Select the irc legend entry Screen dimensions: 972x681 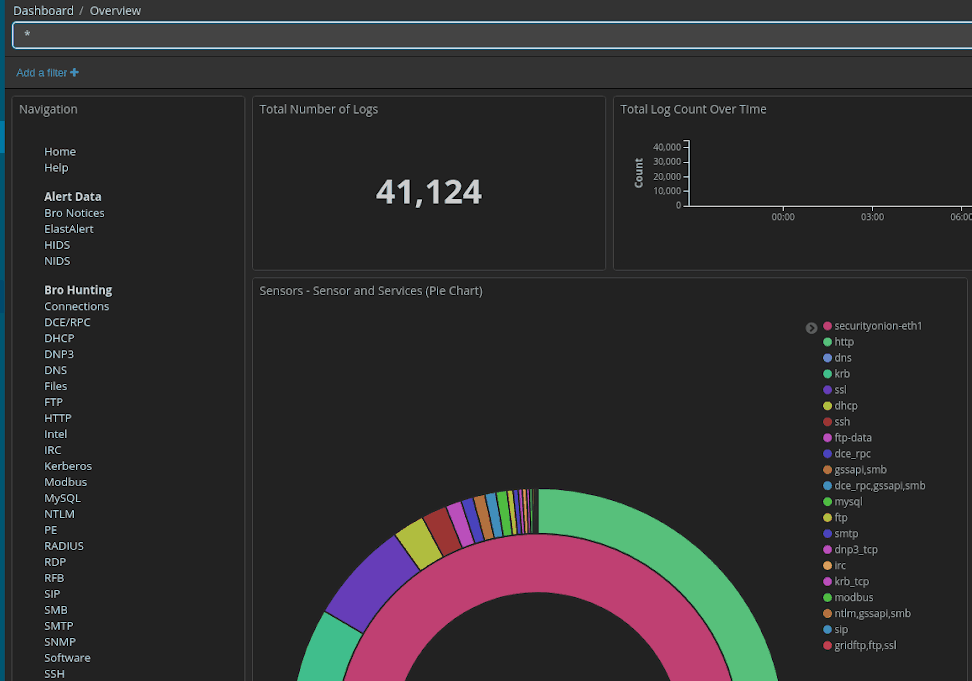pyautogui.click(x=834, y=566)
